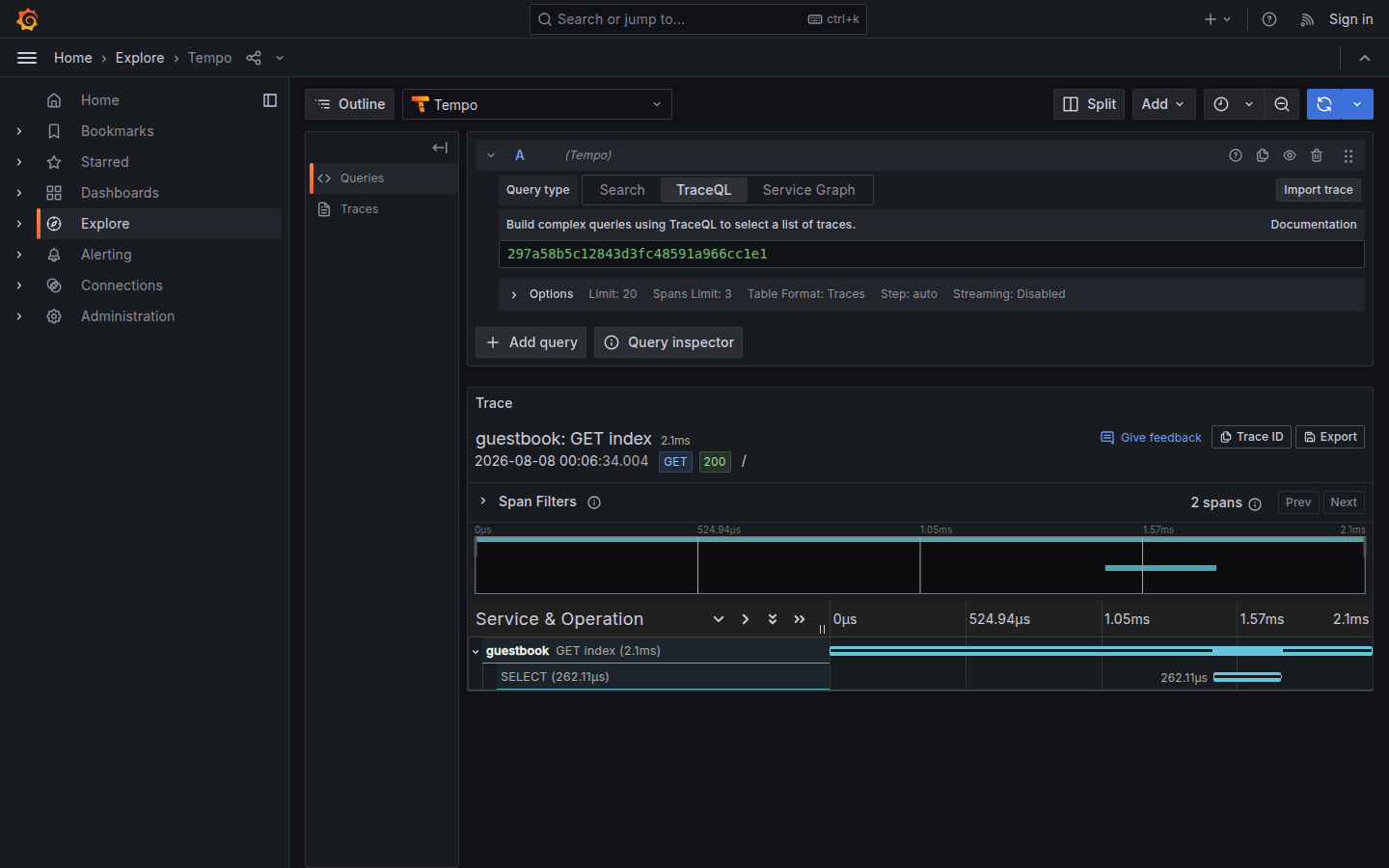Click the Grafana logo icon
This screenshot has width=1389, height=868.
pyautogui.click(x=27, y=19)
